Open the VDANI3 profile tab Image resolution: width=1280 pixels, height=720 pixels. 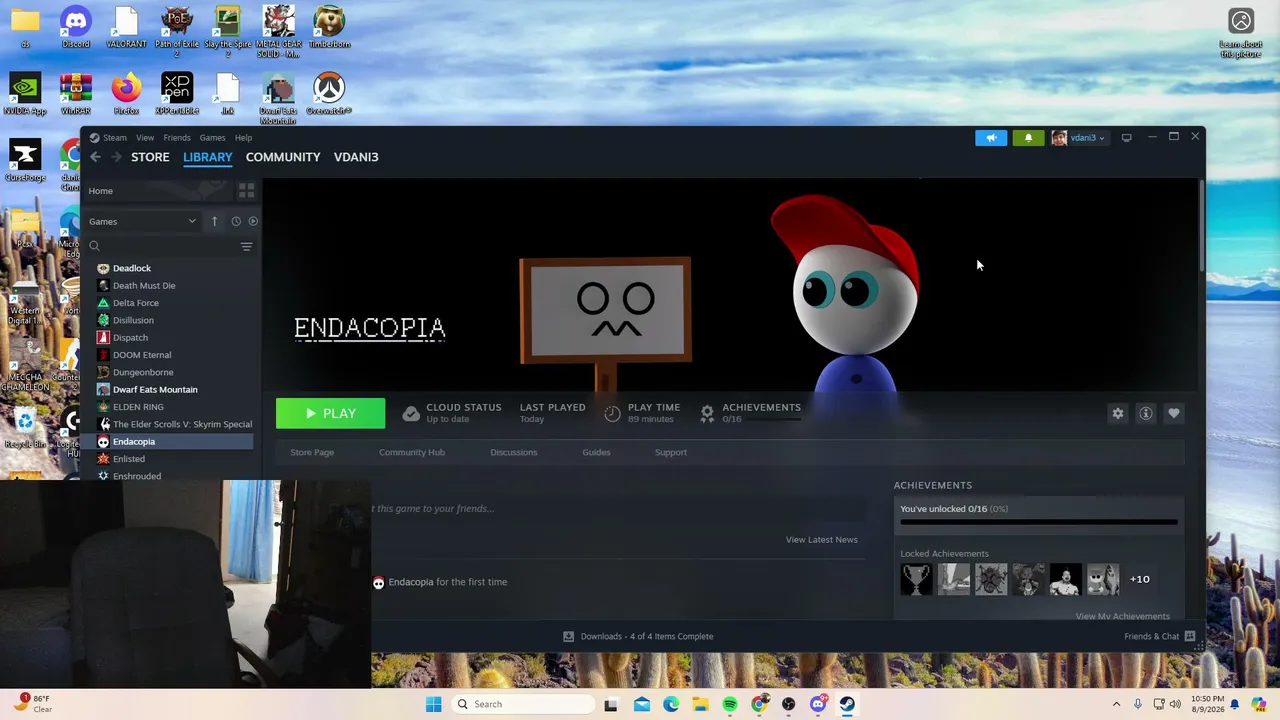(x=356, y=157)
